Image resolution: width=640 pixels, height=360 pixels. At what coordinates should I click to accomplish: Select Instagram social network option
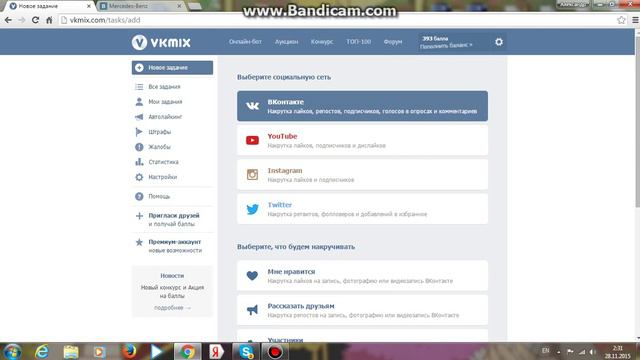coord(362,175)
